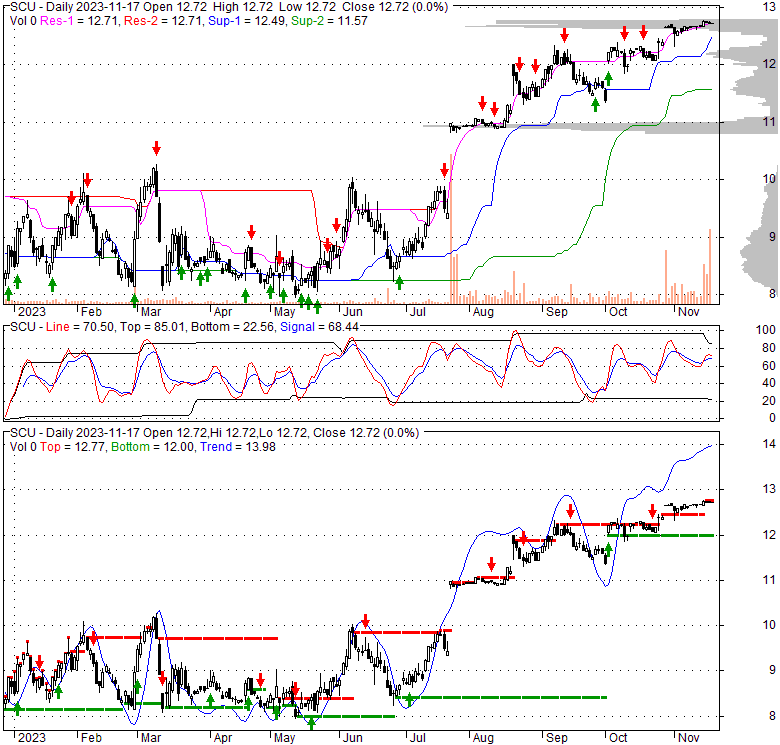Click May on the top chart's axis

[284, 312]
